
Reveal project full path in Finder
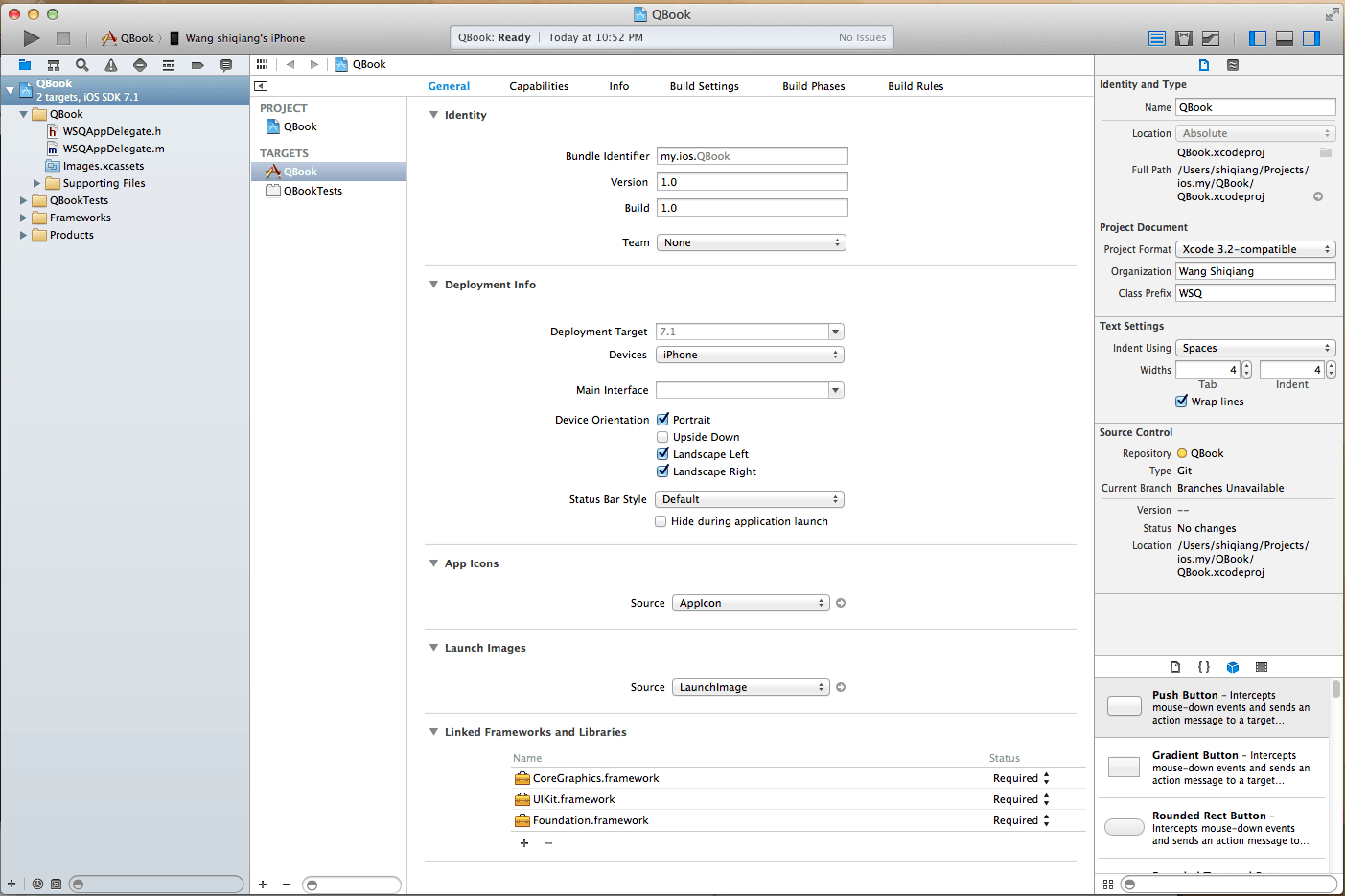tap(1318, 196)
